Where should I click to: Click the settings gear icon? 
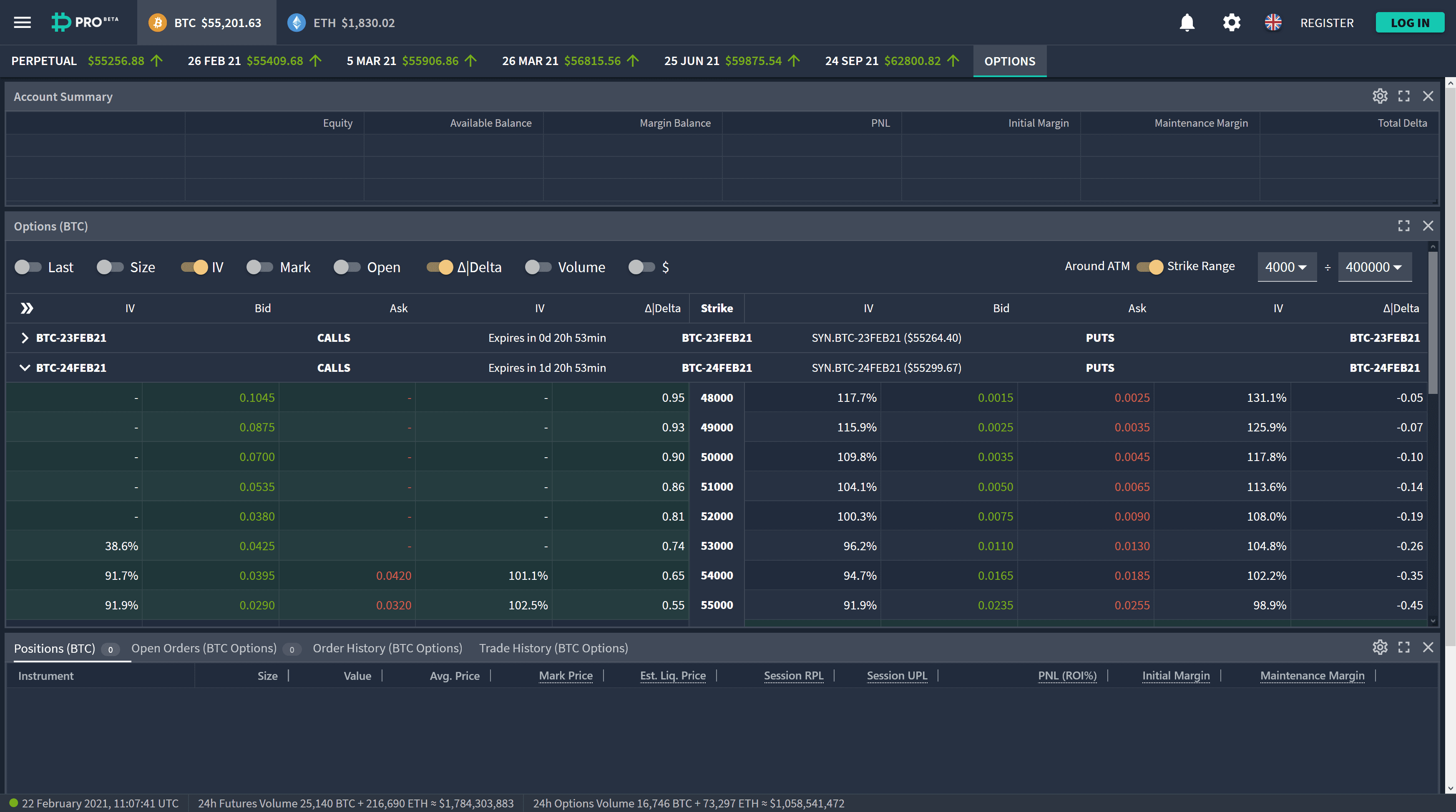click(x=1232, y=22)
